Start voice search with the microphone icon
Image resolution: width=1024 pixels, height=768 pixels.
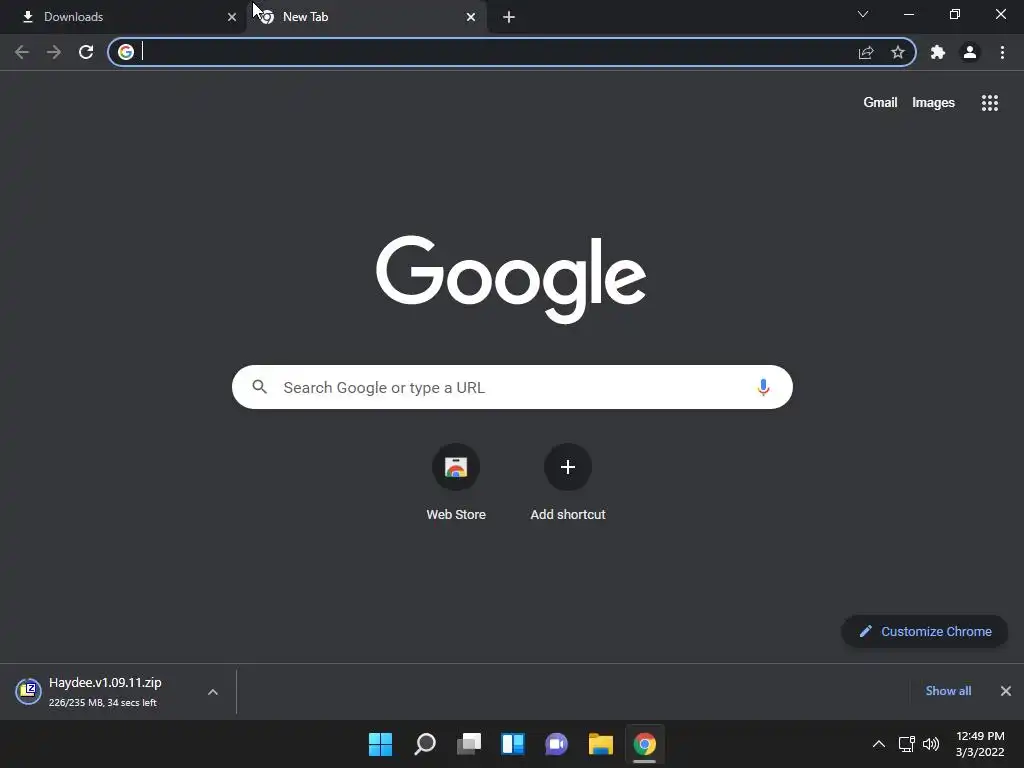(x=763, y=387)
